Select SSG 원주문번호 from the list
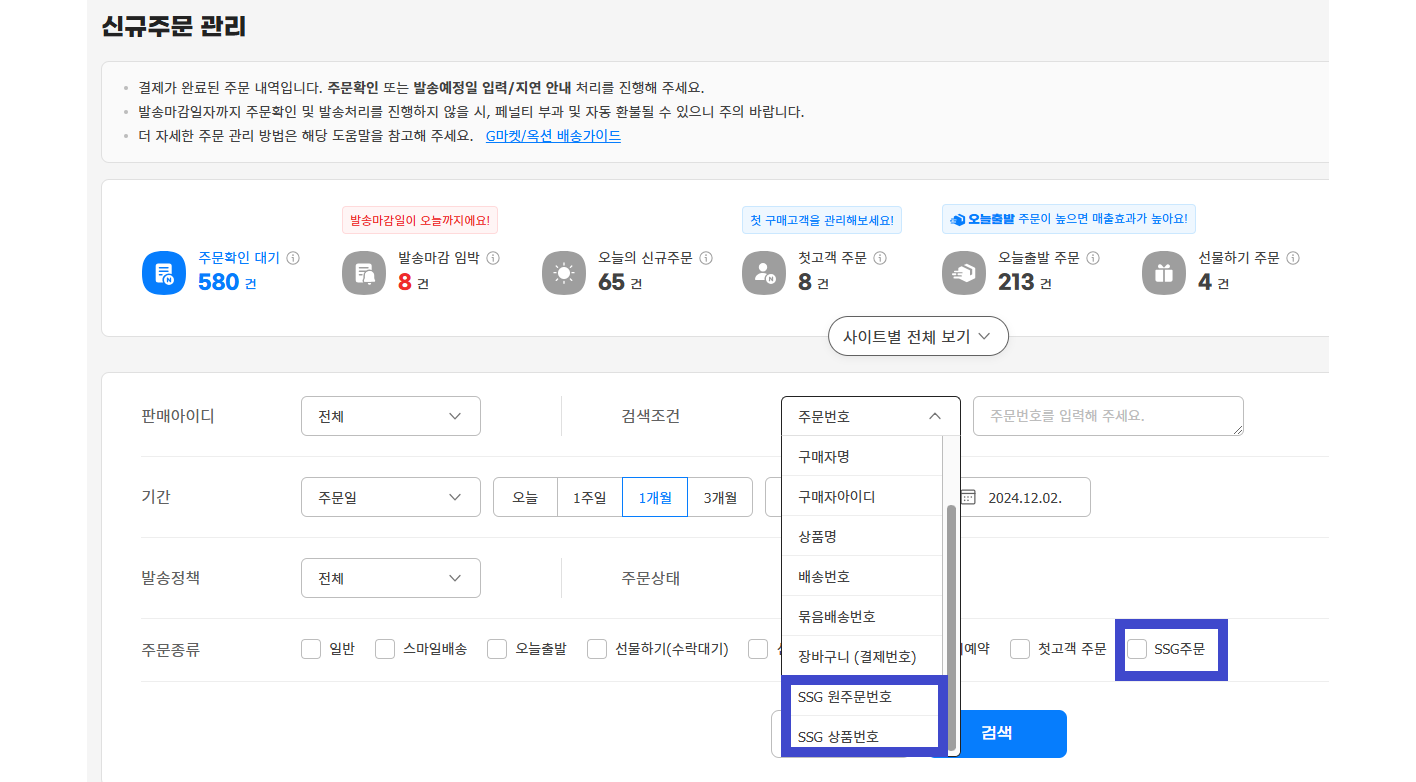Image resolution: width=1416 pixels, height=782 pixels. pyautogui.click(x=845, y=696)
